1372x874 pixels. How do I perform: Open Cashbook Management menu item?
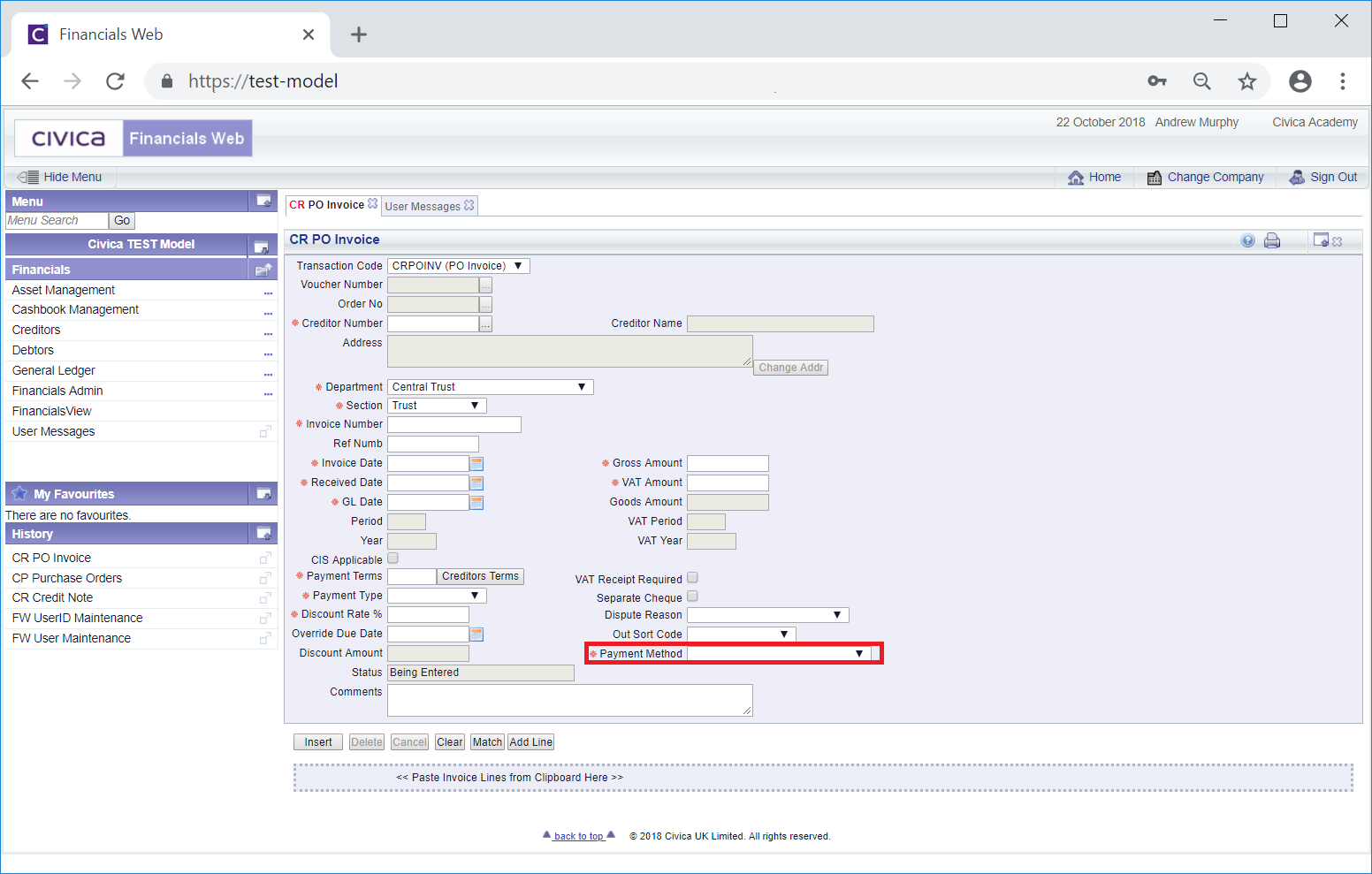pos(75,309)
